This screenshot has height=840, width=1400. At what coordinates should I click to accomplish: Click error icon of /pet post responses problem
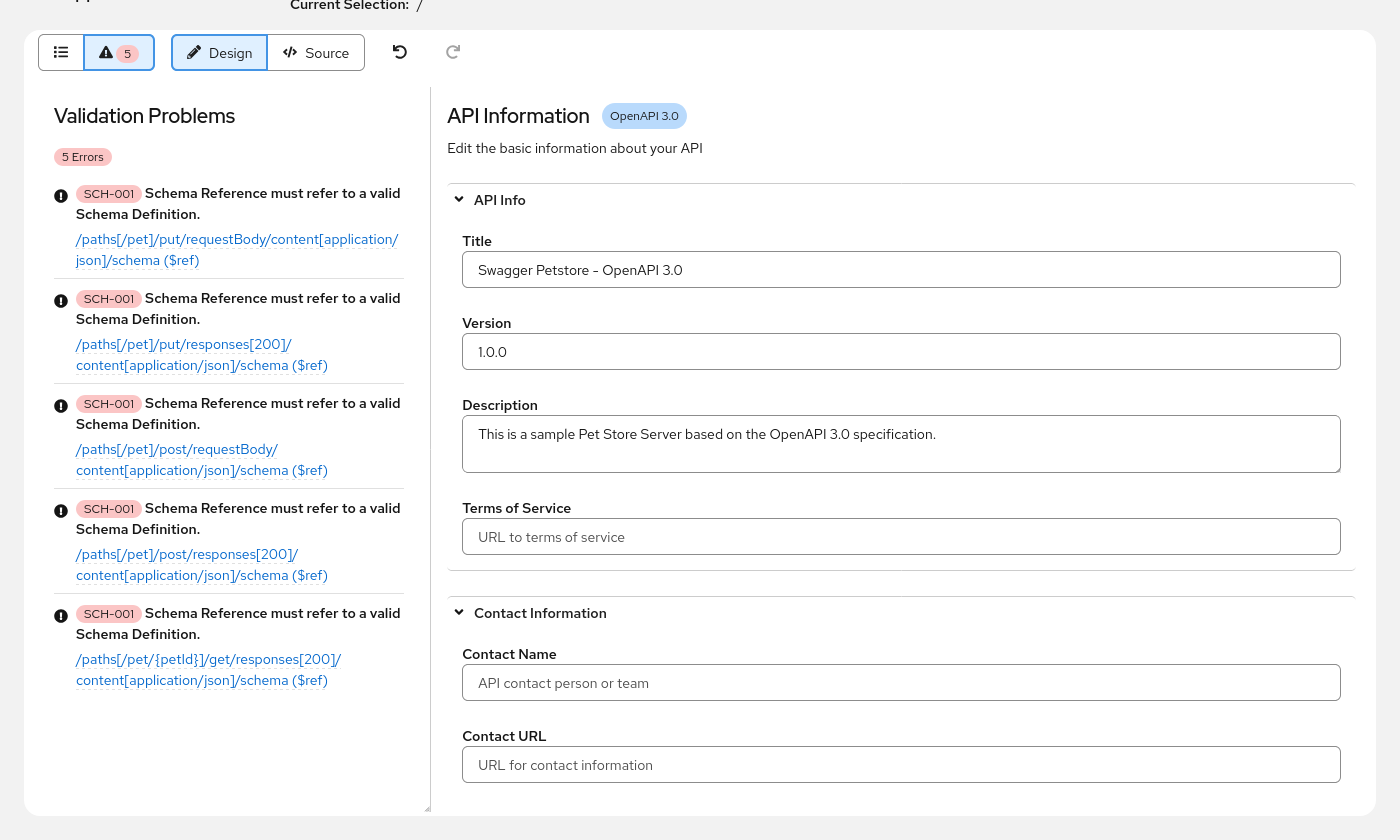[61, 511]
